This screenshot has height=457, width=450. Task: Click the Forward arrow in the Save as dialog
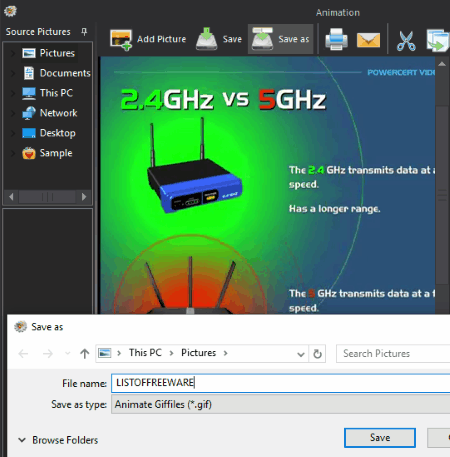tap(48, 353)
